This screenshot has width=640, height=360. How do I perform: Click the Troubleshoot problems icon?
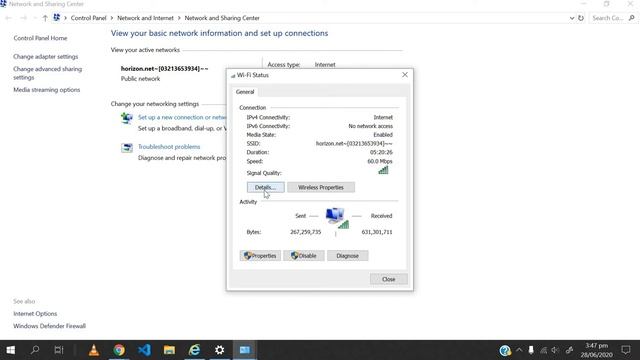[127, 148]
